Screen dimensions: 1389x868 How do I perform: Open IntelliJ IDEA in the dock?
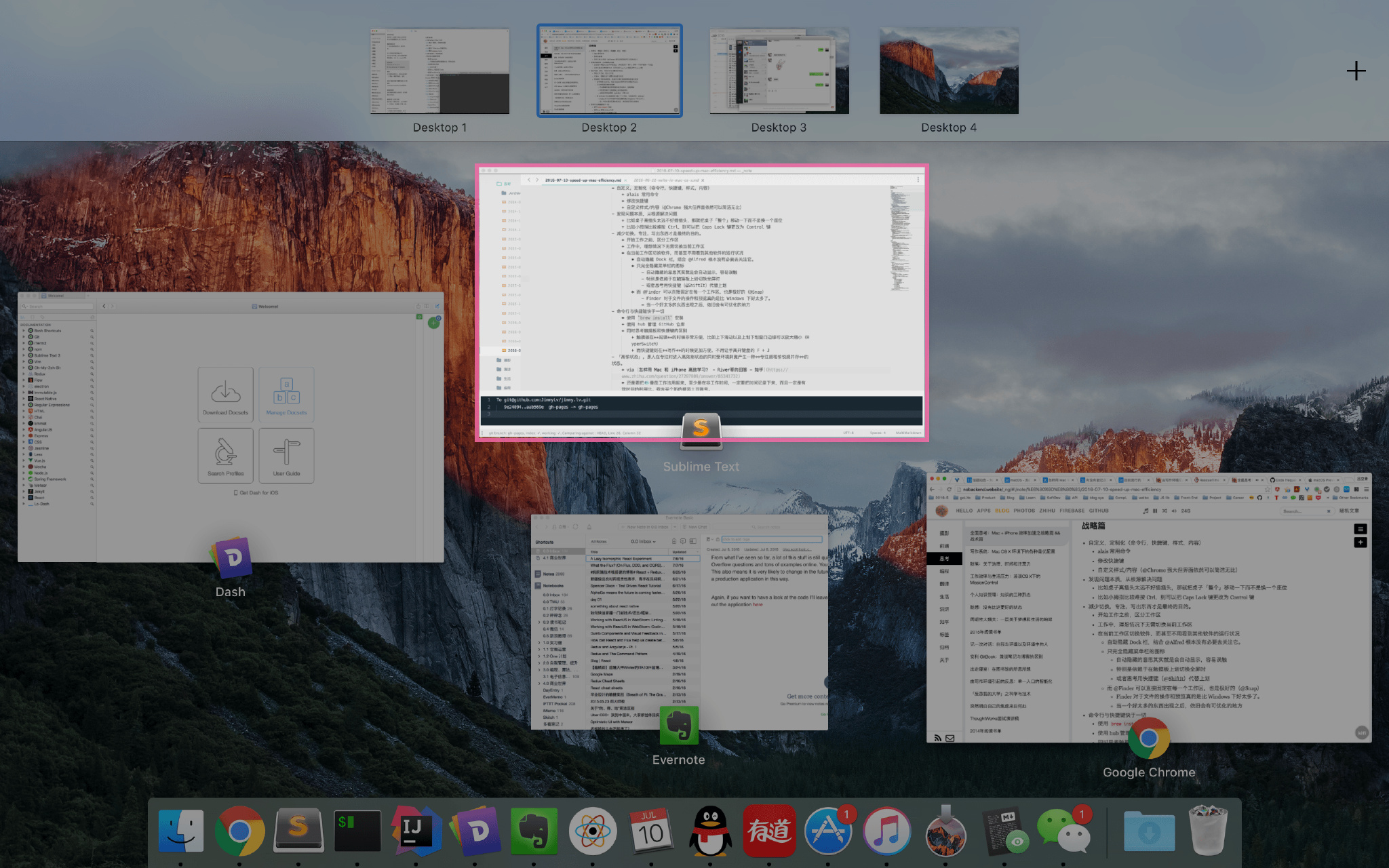(x=416, y=831)
